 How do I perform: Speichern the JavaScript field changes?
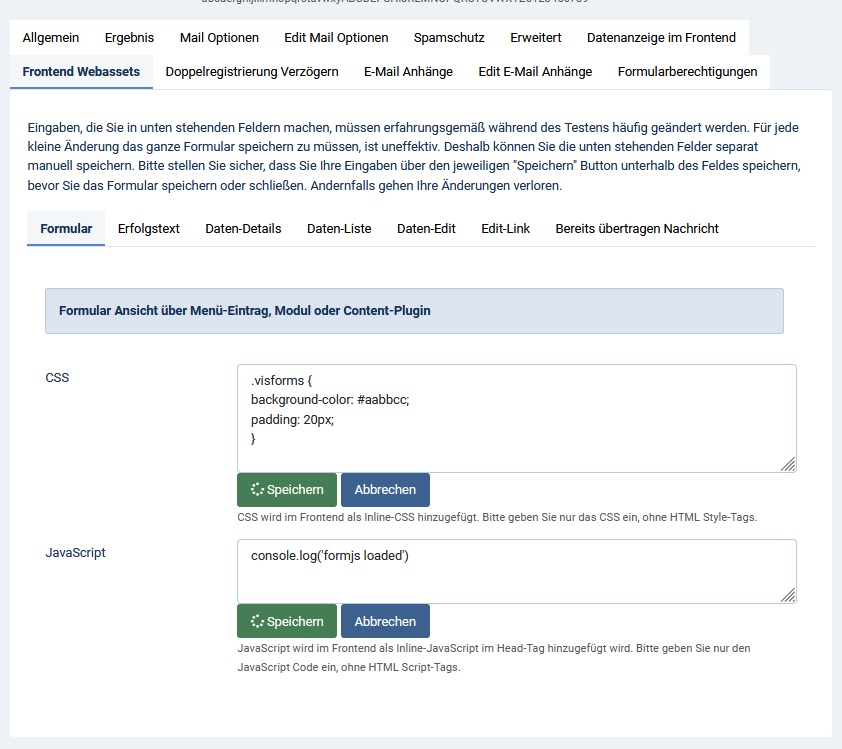pyautogui.click(x=286, y=620)
